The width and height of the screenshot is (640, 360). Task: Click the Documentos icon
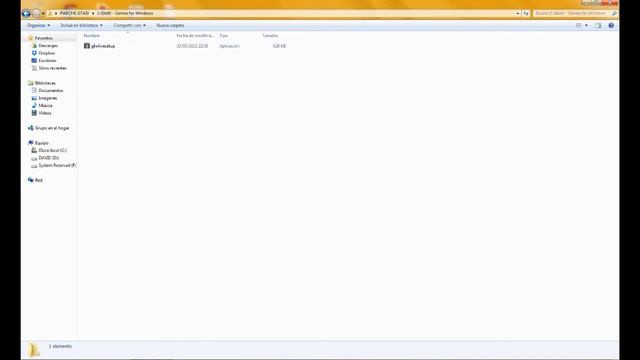(34, 91)
